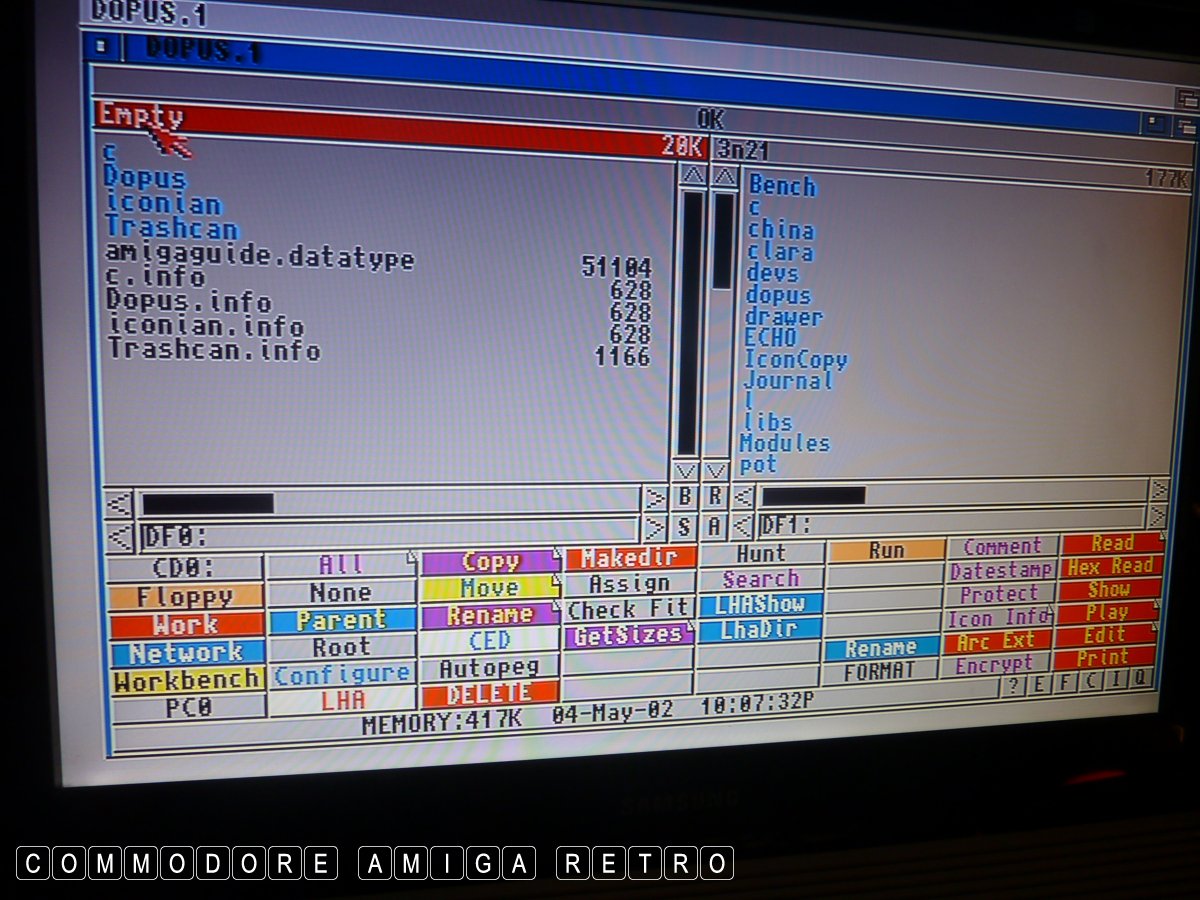Select the china directory in right pane
1200x900 pixels.
(780, 229)
